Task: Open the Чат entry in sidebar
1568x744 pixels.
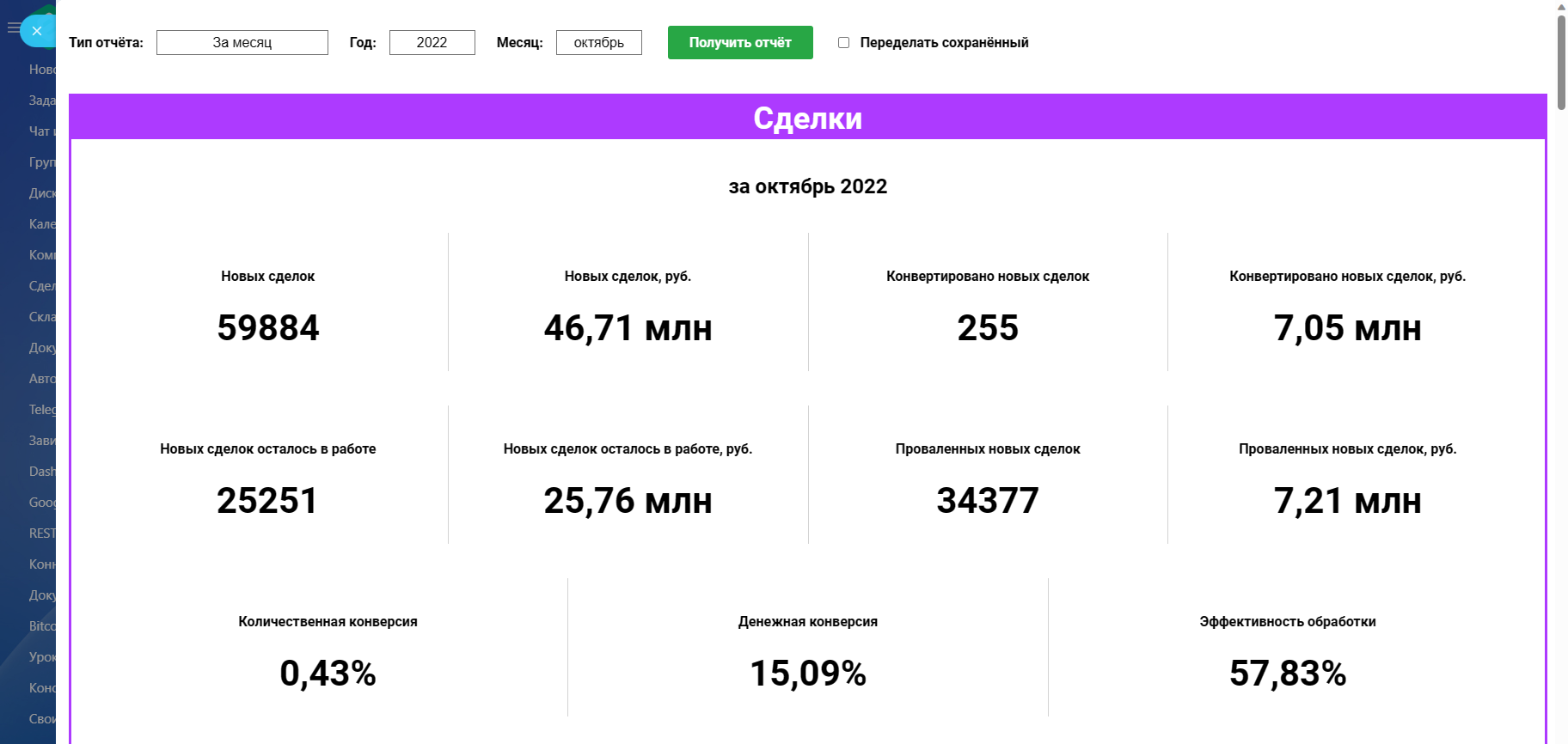Action: 41,131
